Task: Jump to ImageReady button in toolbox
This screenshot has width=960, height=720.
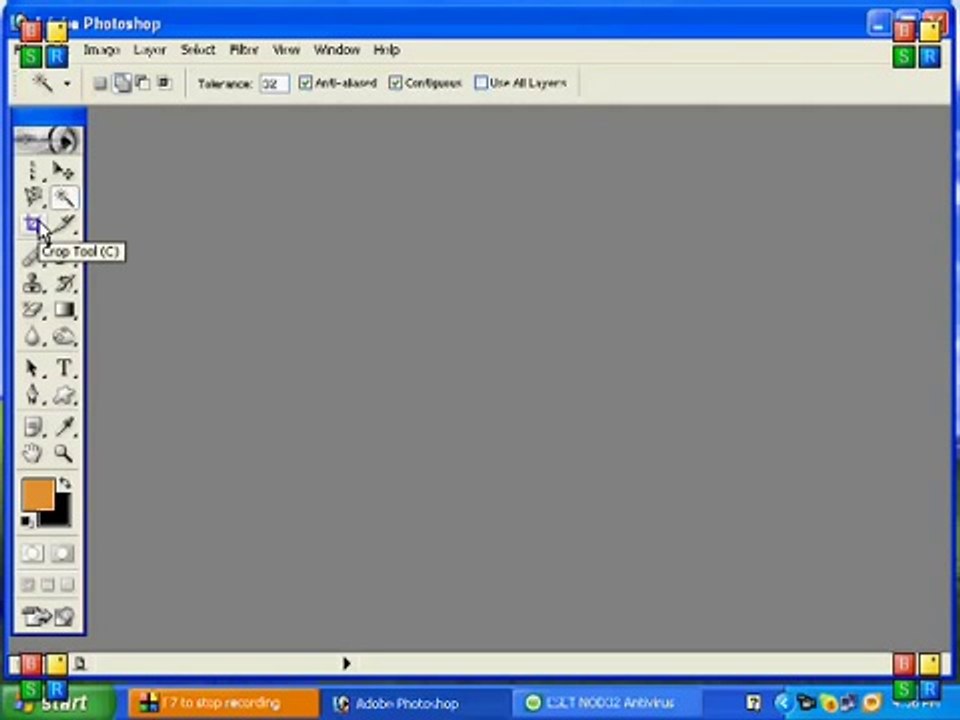Action: coord(48,616)
